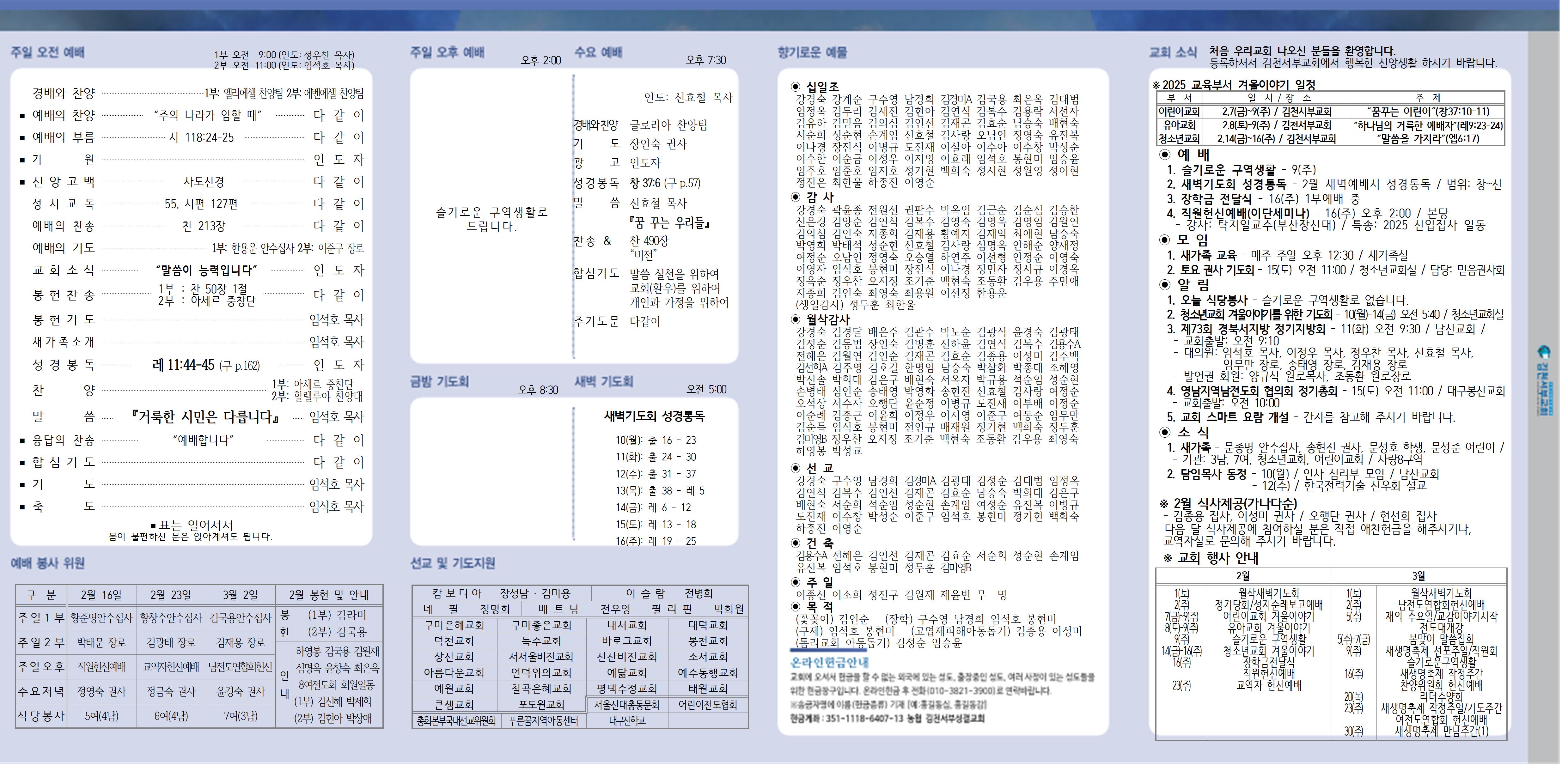1568x765 pixels.
Task: Click the '모 임' news subheading
Action: (1193, 240)
